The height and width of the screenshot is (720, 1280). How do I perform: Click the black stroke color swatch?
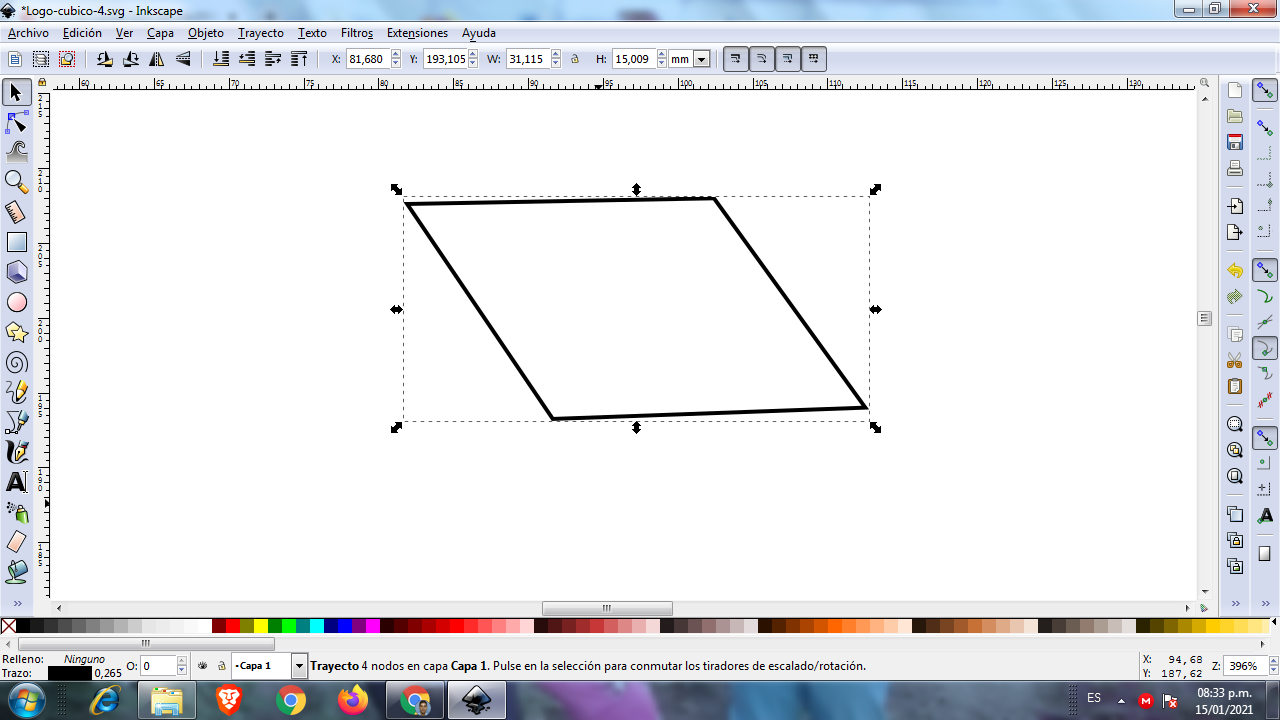tap(69, 673)
